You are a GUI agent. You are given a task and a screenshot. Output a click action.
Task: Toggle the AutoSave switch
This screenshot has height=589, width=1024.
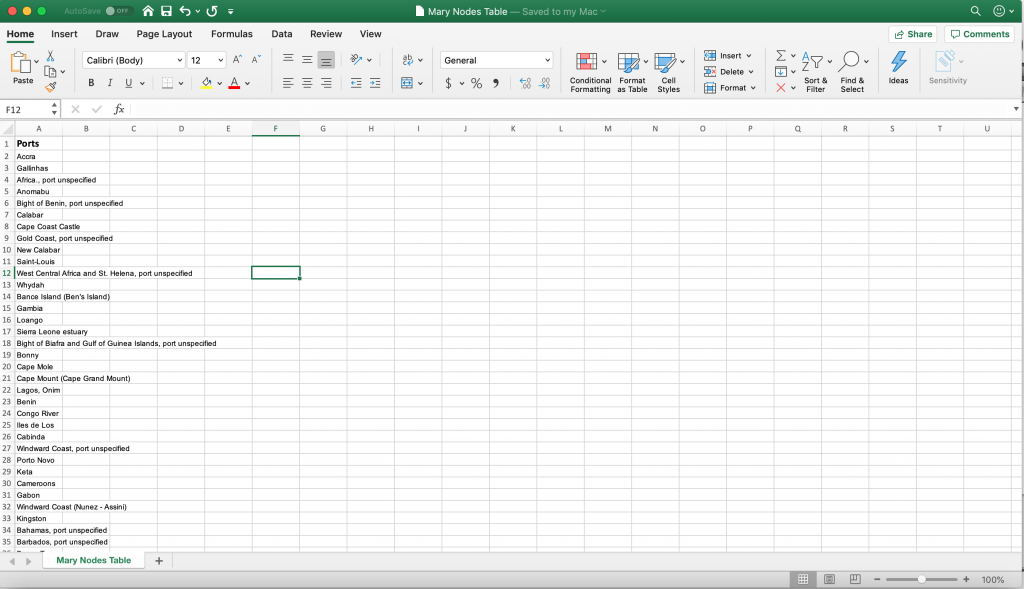coord(118,11)
